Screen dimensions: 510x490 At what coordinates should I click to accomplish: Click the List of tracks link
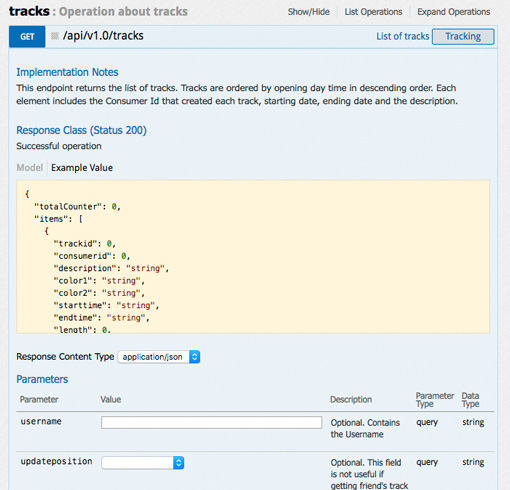(403, 36)
